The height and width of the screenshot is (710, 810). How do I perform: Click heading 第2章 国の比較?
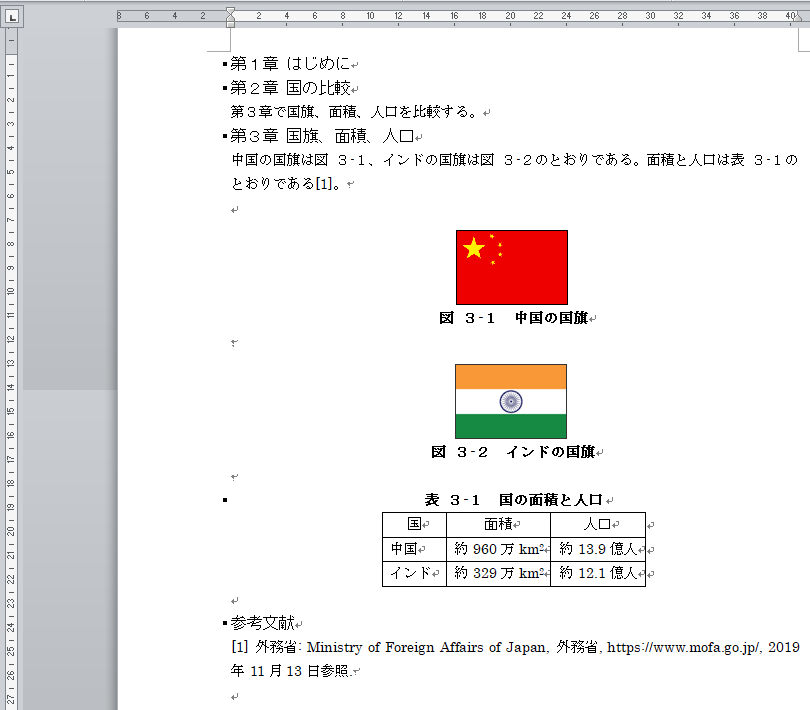pyautogui.click(x=290, y=88)
